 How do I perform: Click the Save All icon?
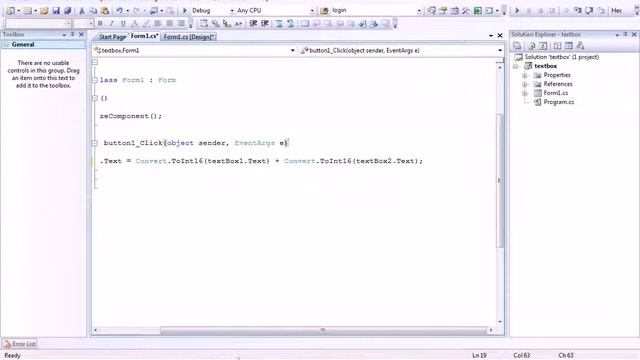click(x=67, y=11)
